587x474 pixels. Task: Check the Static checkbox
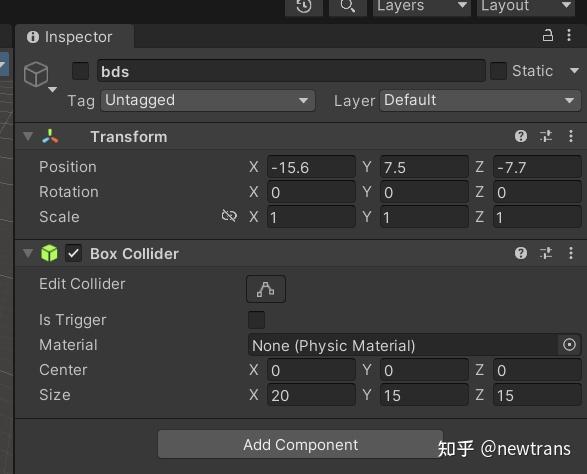click(498, 71)
